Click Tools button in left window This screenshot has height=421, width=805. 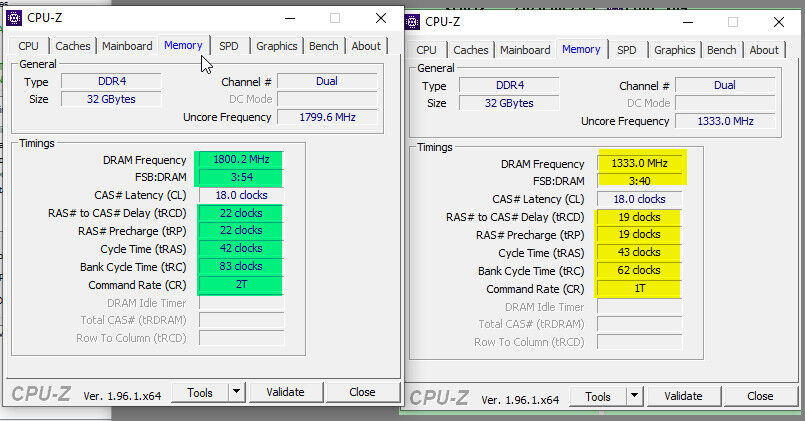[200, 393]
